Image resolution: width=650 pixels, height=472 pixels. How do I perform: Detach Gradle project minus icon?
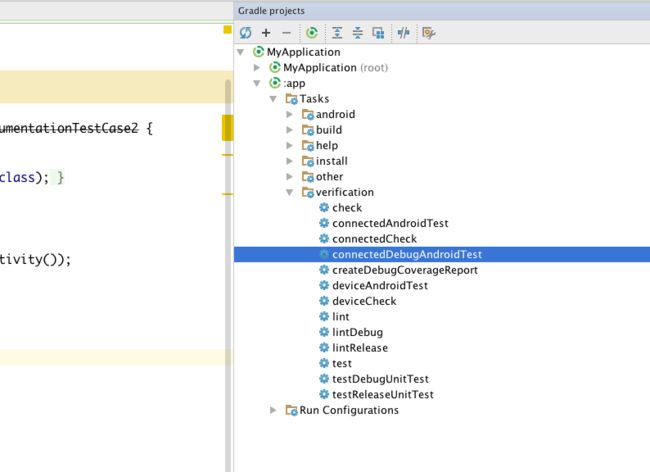click(286, 33)
